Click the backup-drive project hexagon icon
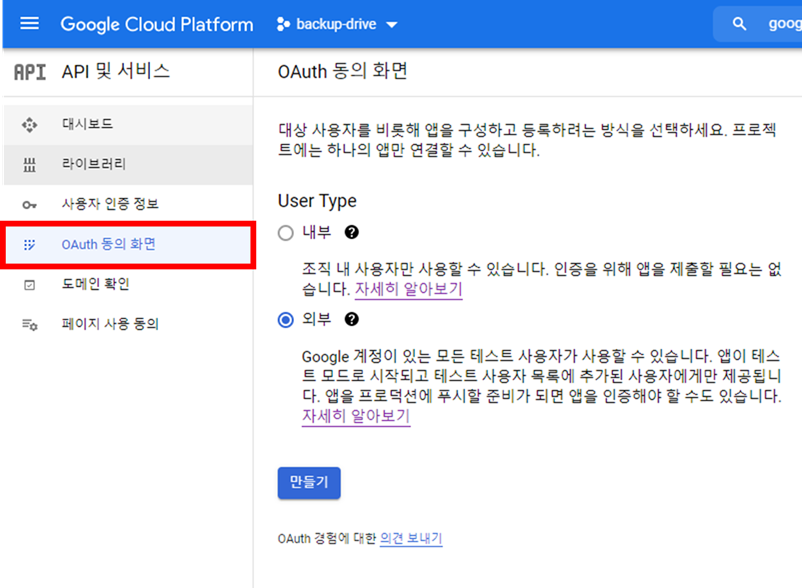Viewport: 802px width, 588px height. 283,24
